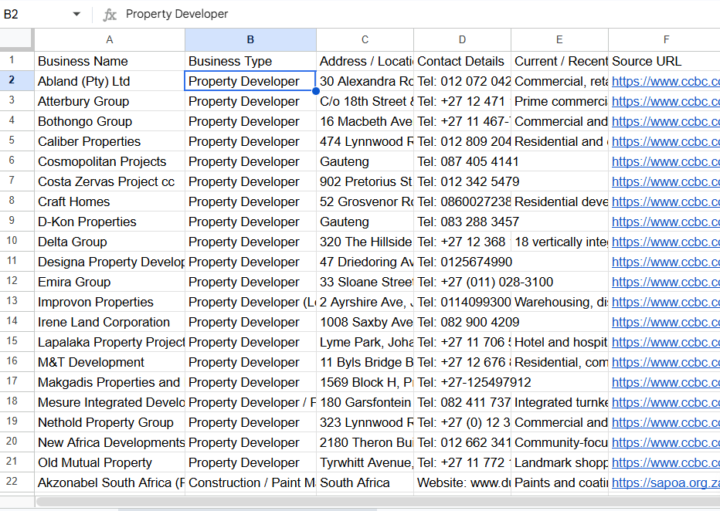Select the Atterbury Group cell
The height and width of the screenshot is (511, 720).
[109, 101]
